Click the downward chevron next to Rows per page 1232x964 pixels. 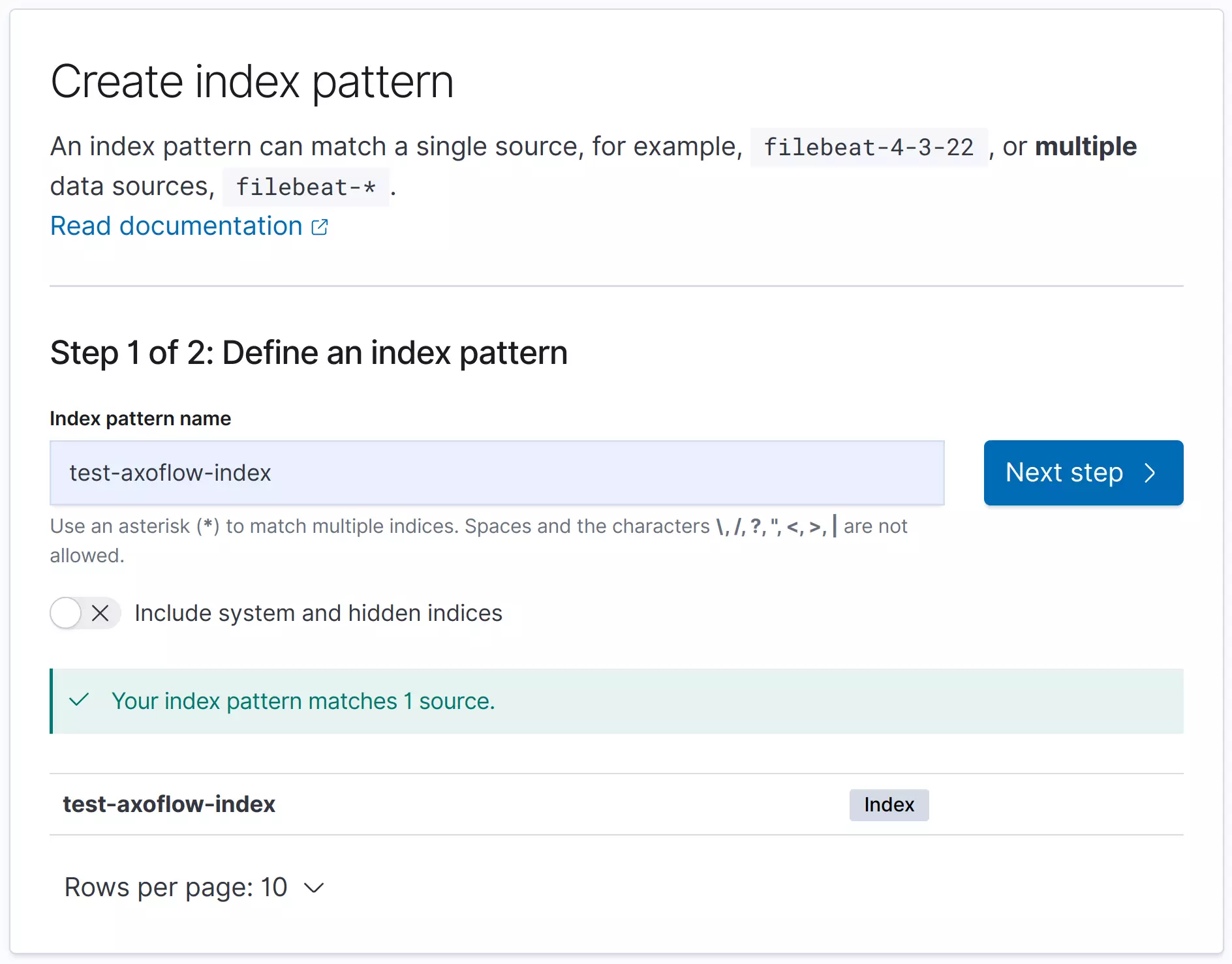click(313, 888)
